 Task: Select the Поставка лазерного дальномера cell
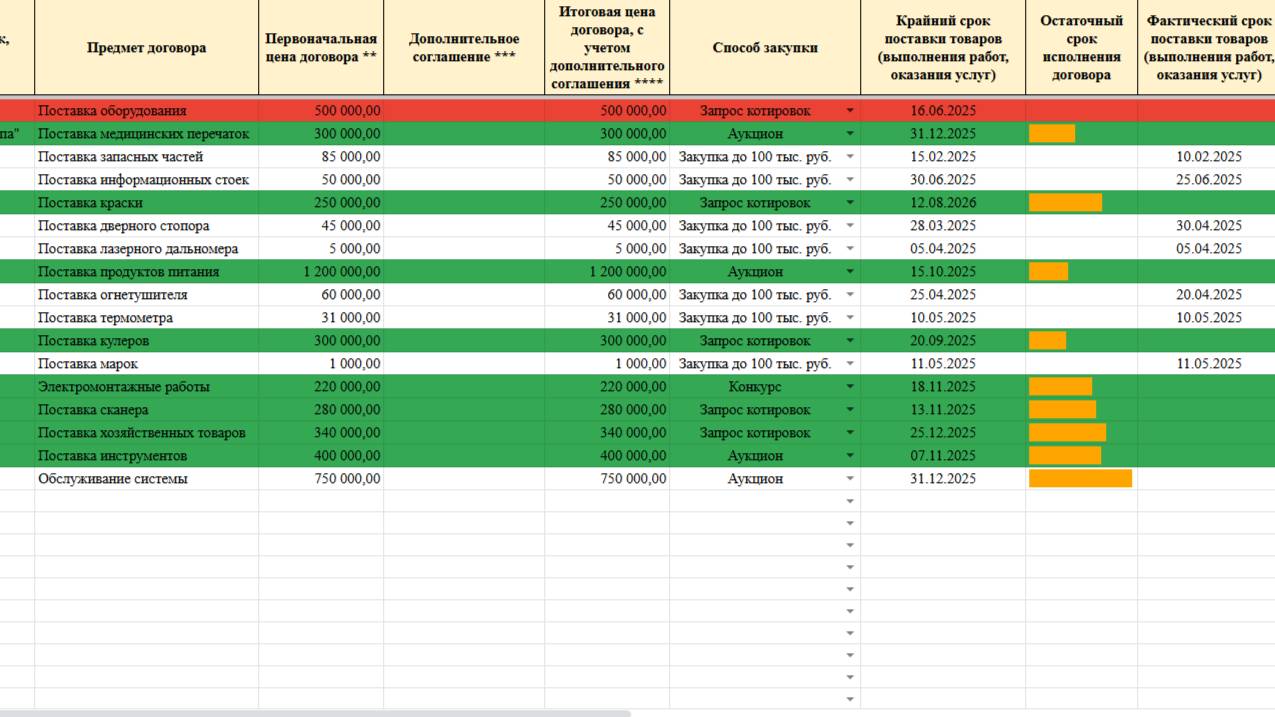point(147,249)
